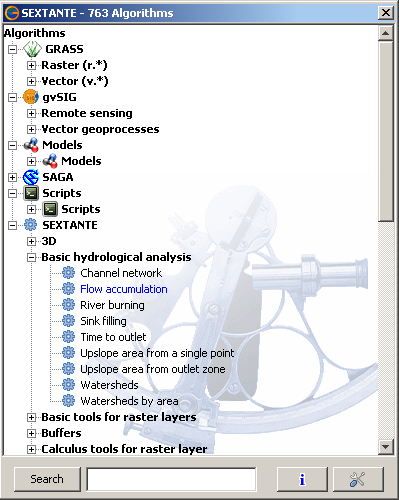The height and width of the screenshot is (500, 399).
Task: Select Watersheds by area algorithm
Action: 129,401
